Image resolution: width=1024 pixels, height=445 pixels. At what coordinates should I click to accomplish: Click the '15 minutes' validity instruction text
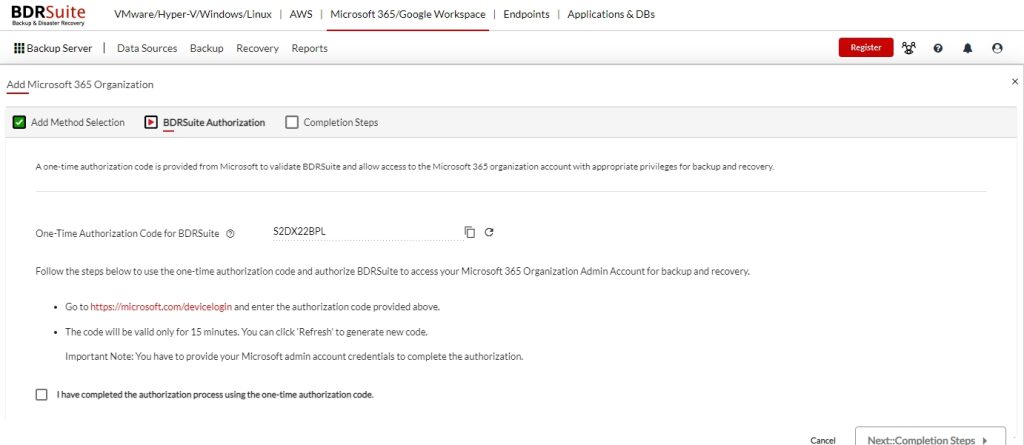(246, 331)
